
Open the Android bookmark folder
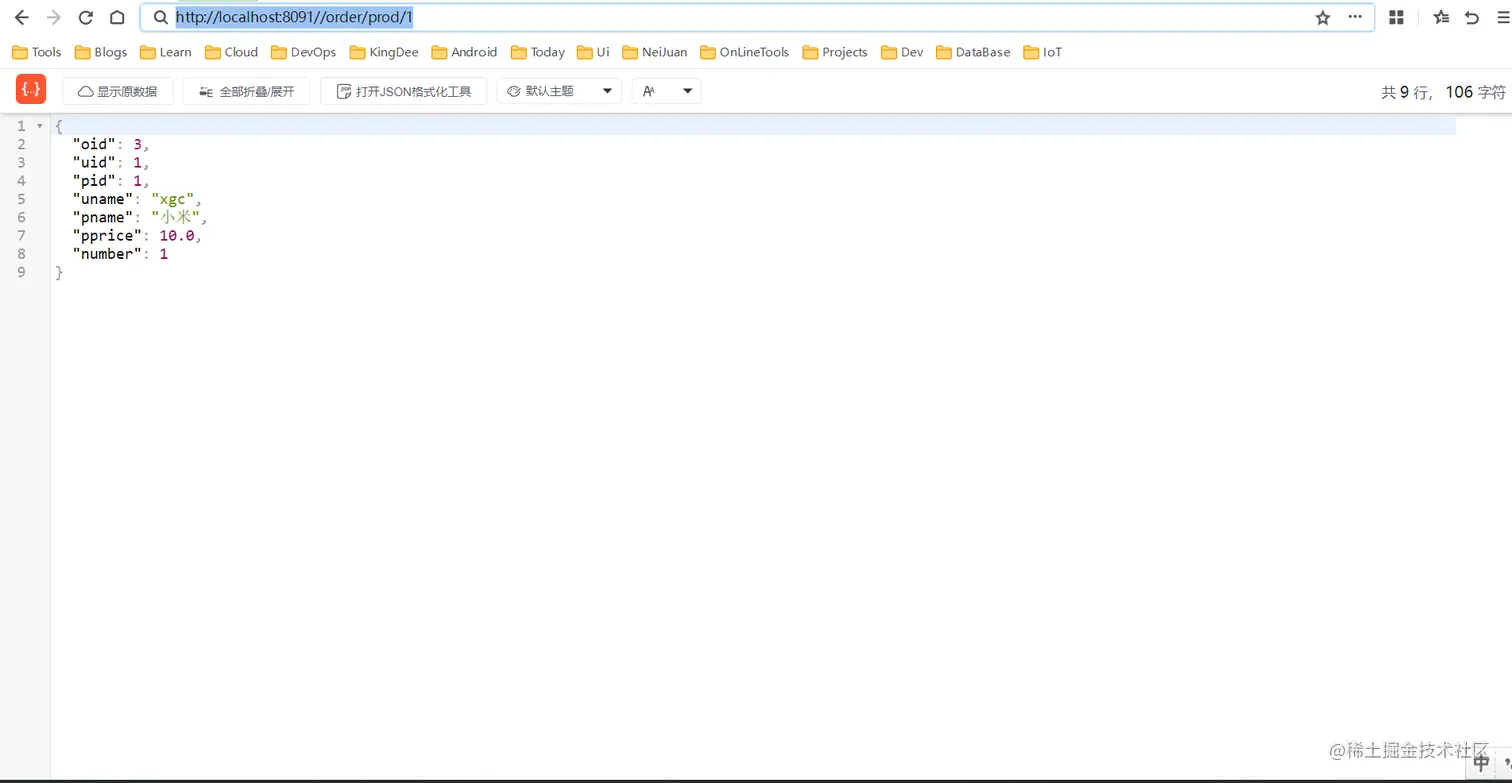(464, 52)
